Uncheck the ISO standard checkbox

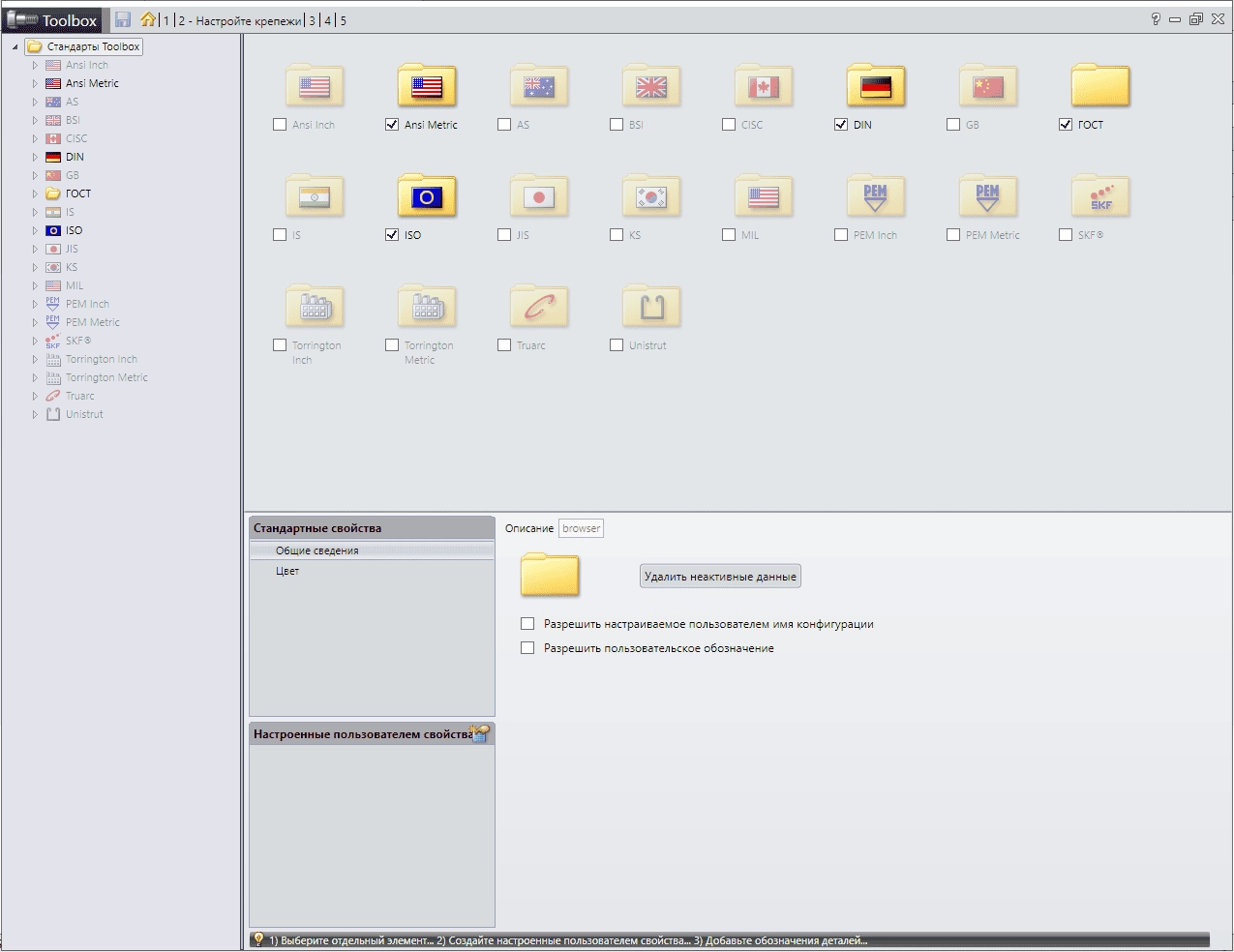tap(392, 235)
